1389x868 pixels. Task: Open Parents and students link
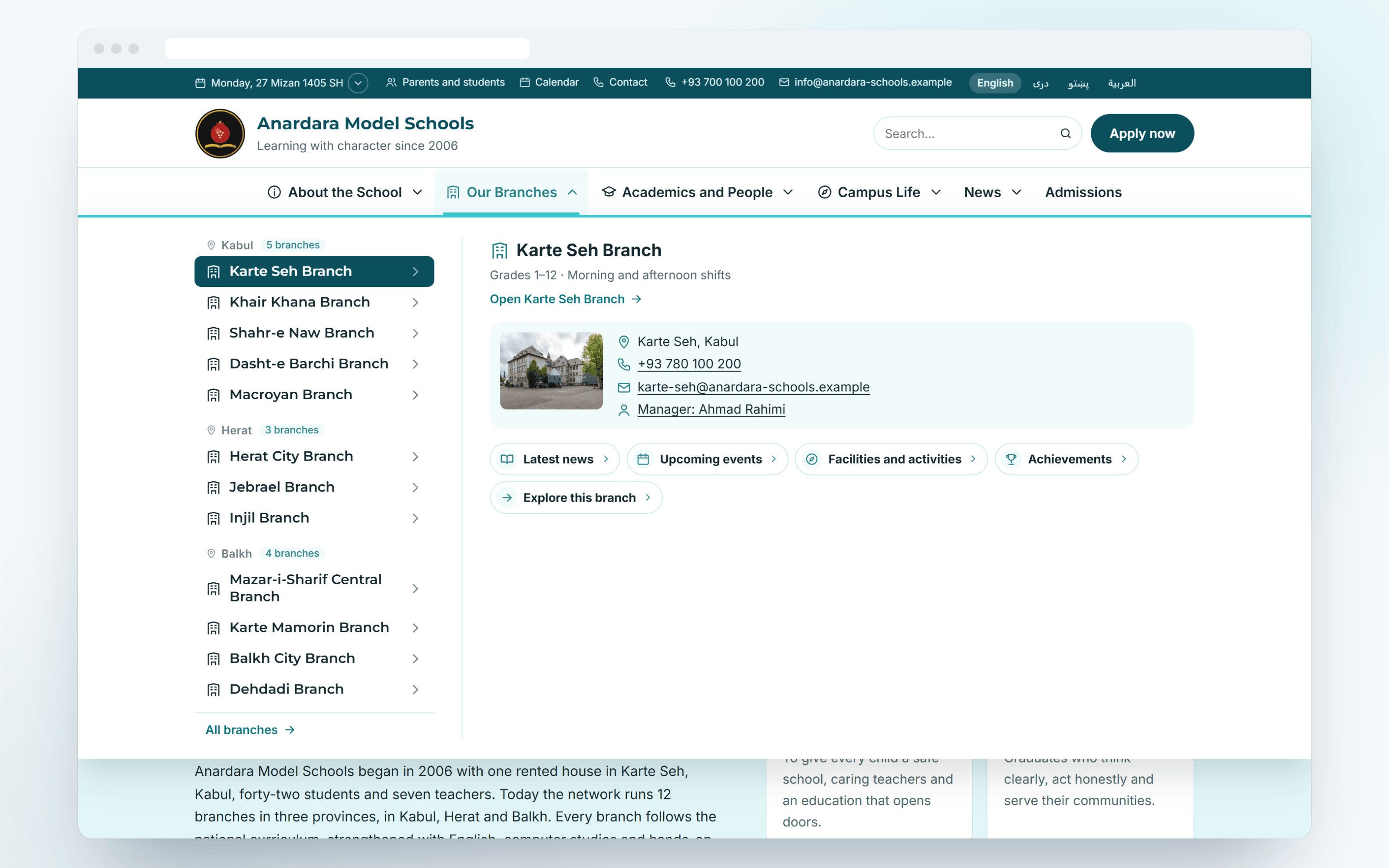click(445, 82)
